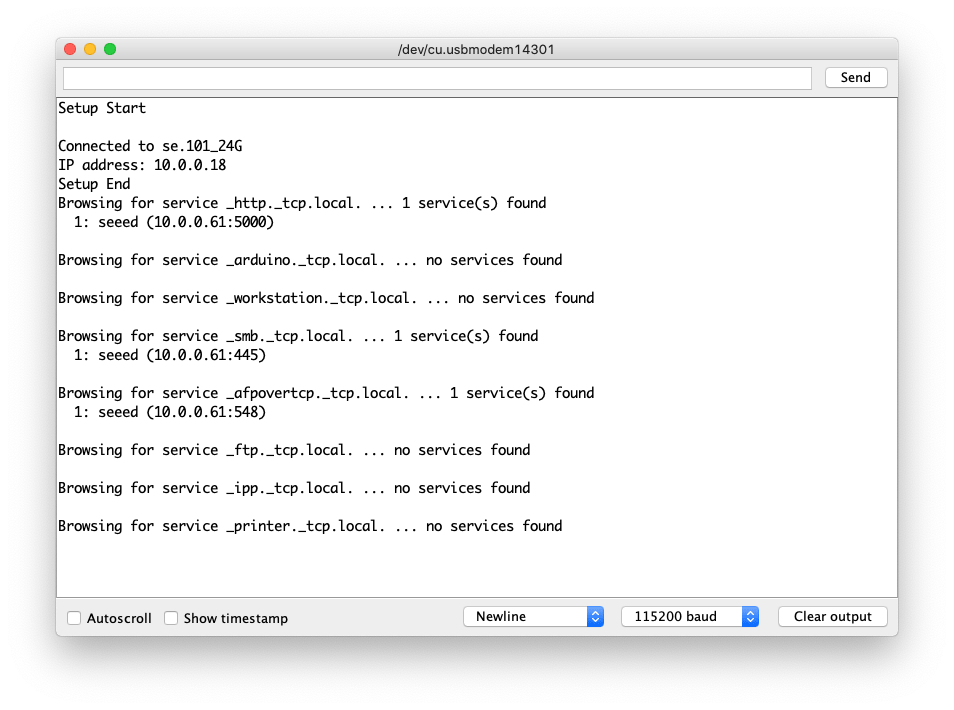The width and height of the screenshot is (954, 710).
Task: Click the _workstation._tcp.local browsing line
Action: (326, 298)
